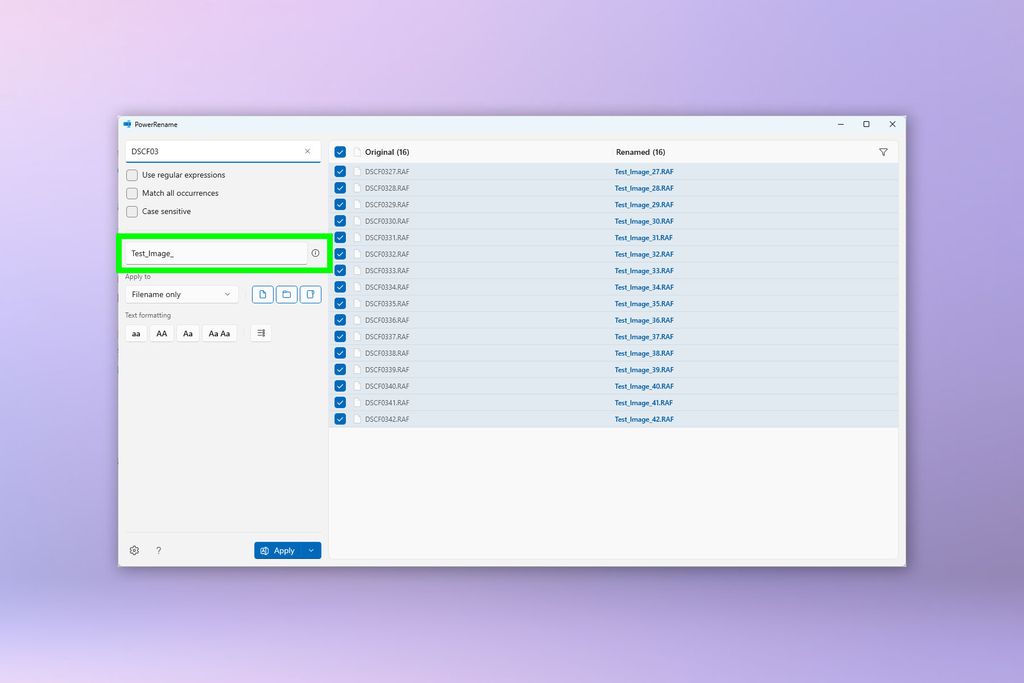This screenshot has height=683, width=1024.
Task: Enable Case sensitive matching
Action: point(131,211)
